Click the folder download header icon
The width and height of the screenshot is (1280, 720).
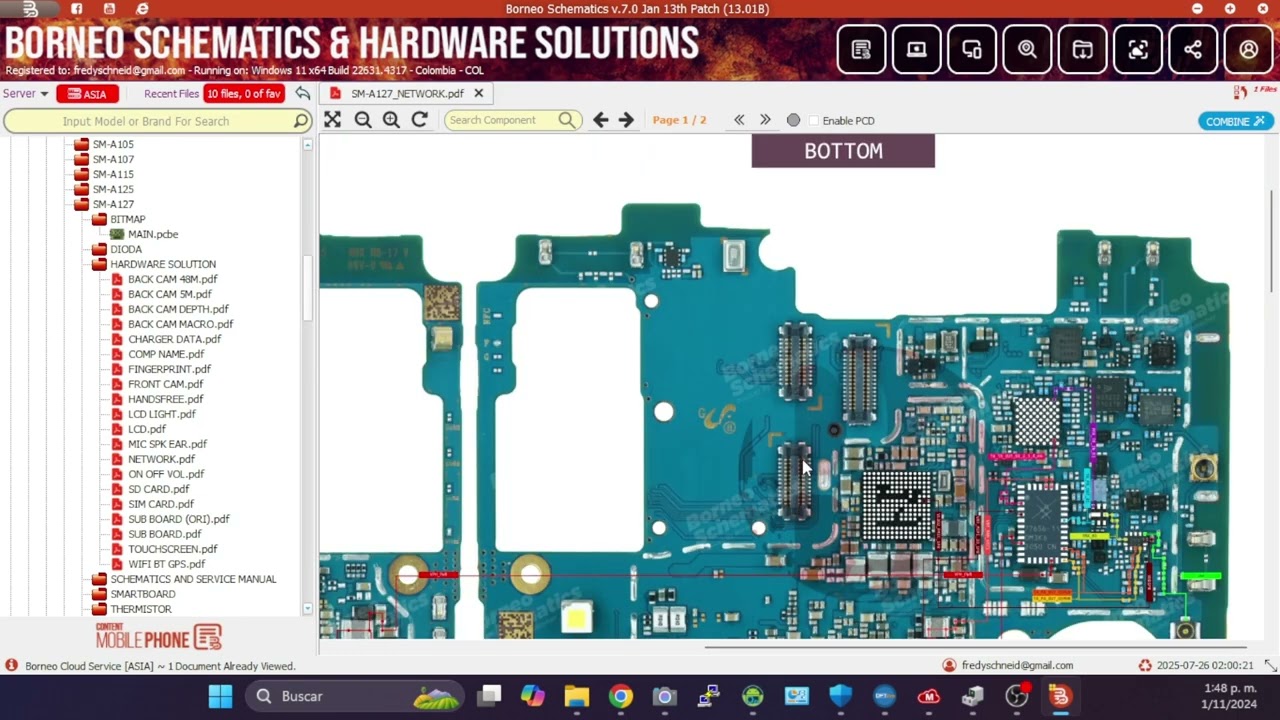coord(1083,50)
